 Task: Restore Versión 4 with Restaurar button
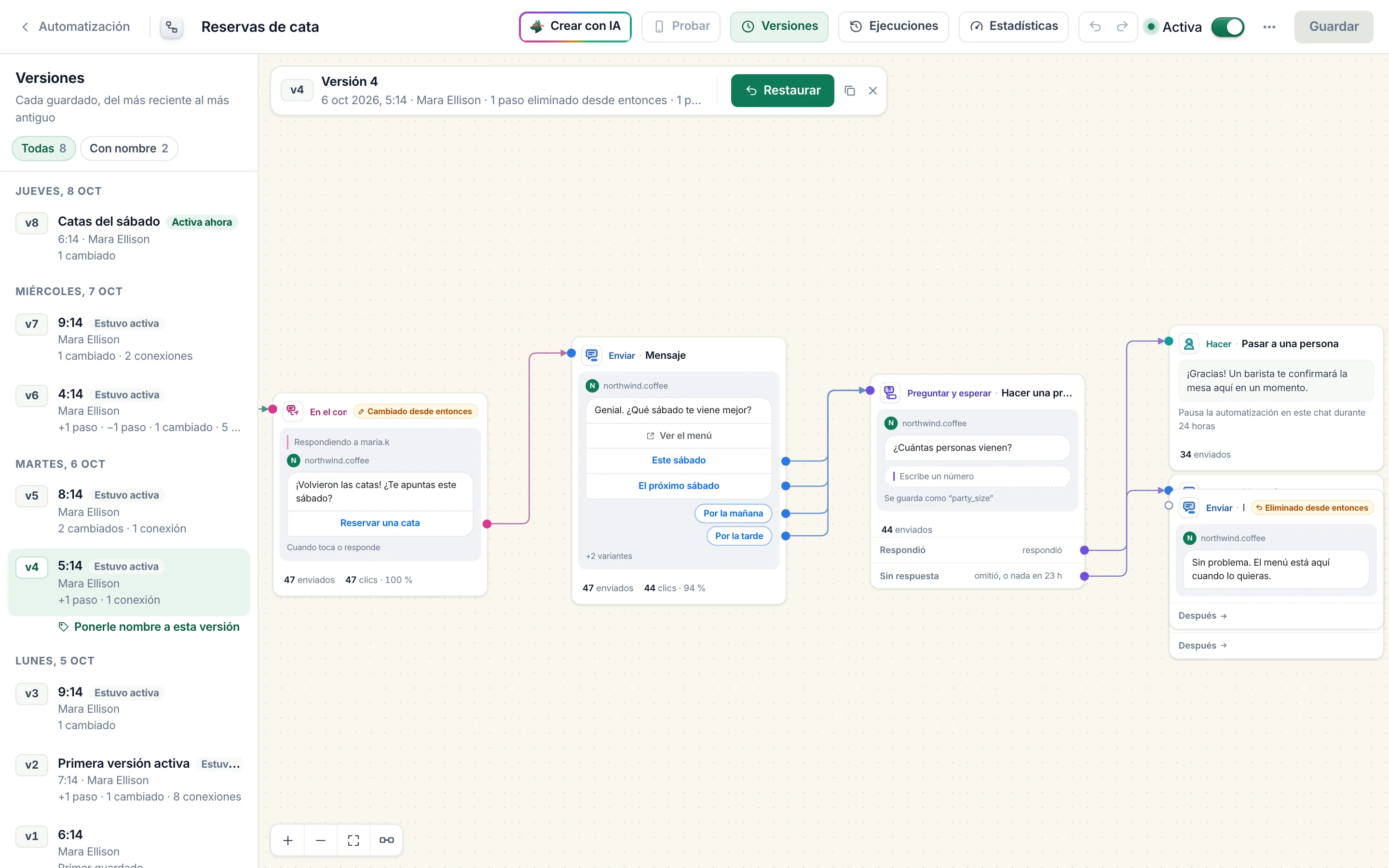[782, 90]
